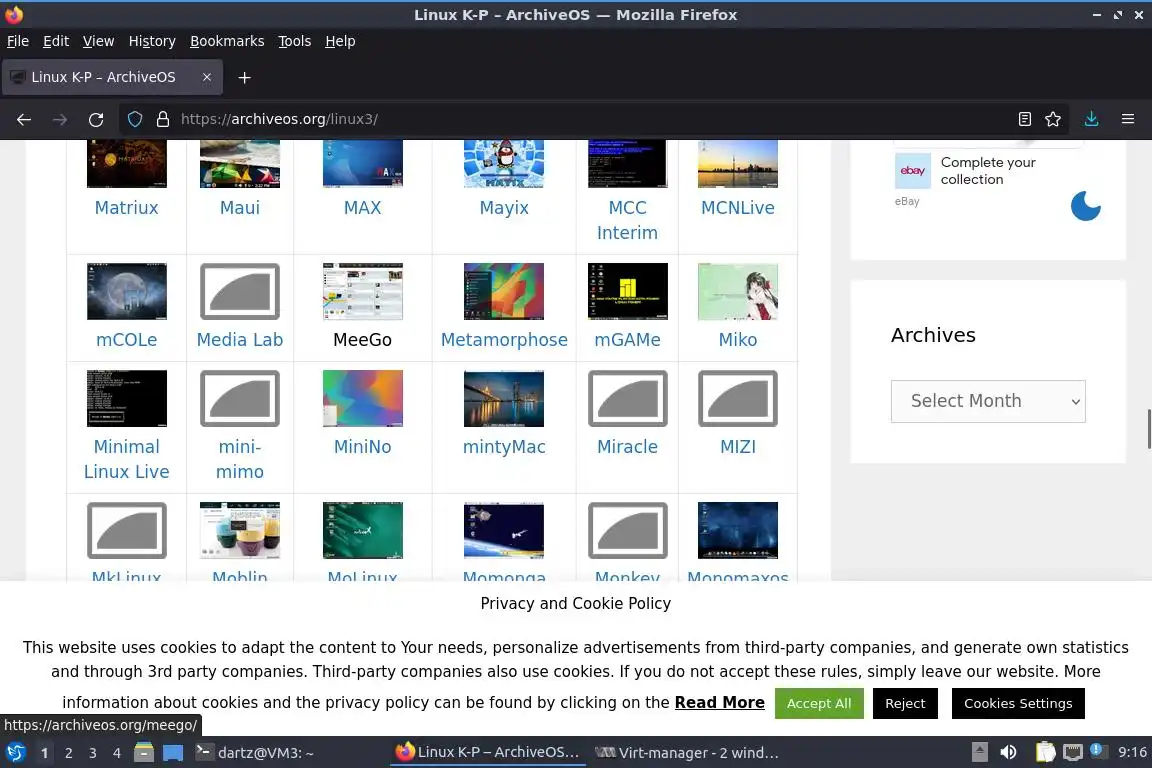Viewport: 1152px width, 768px height.
Task: Click the page vertical scrollbar handle
Action: point(1149,428)
